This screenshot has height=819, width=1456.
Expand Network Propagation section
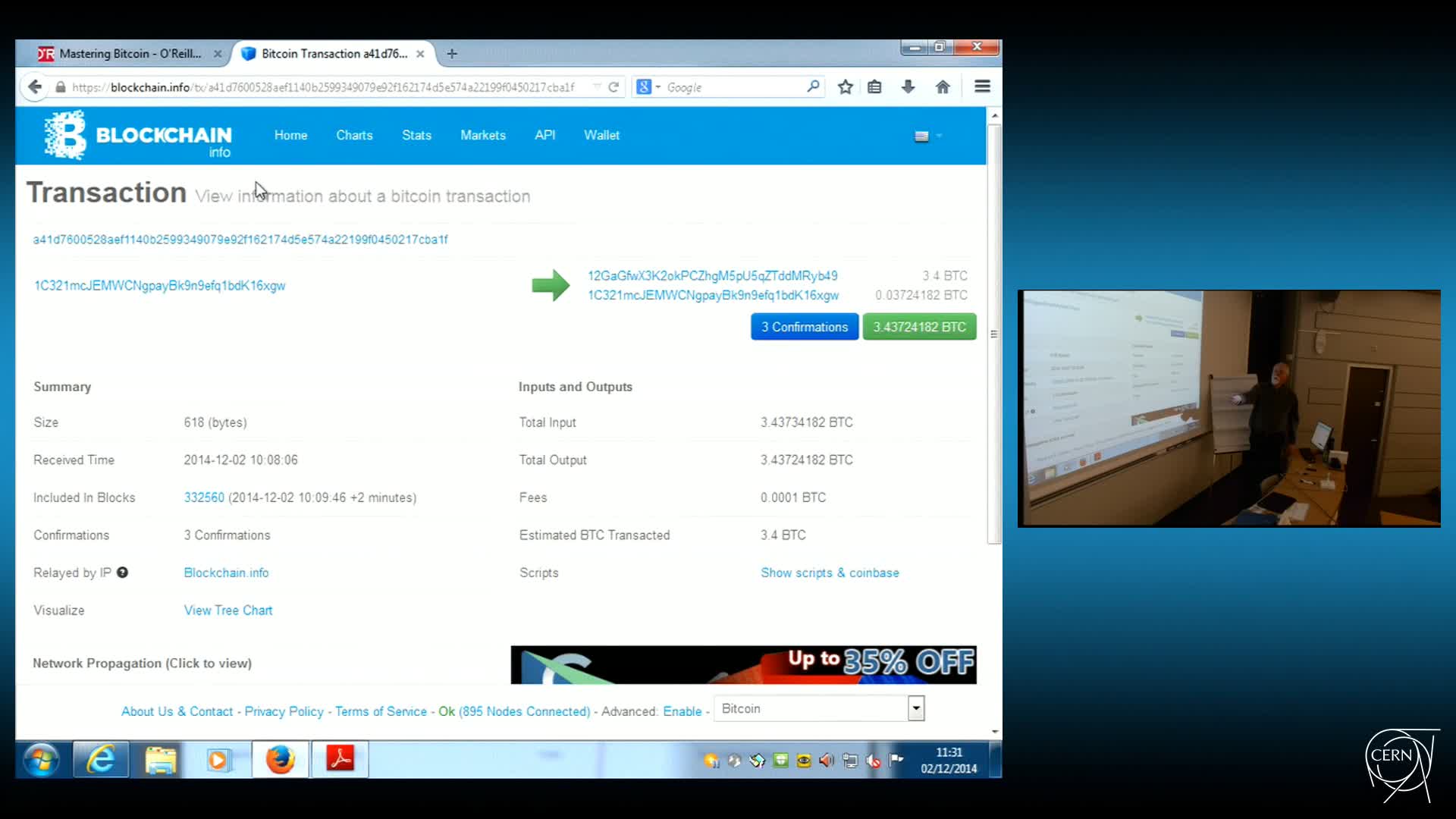tap(142, 664)
